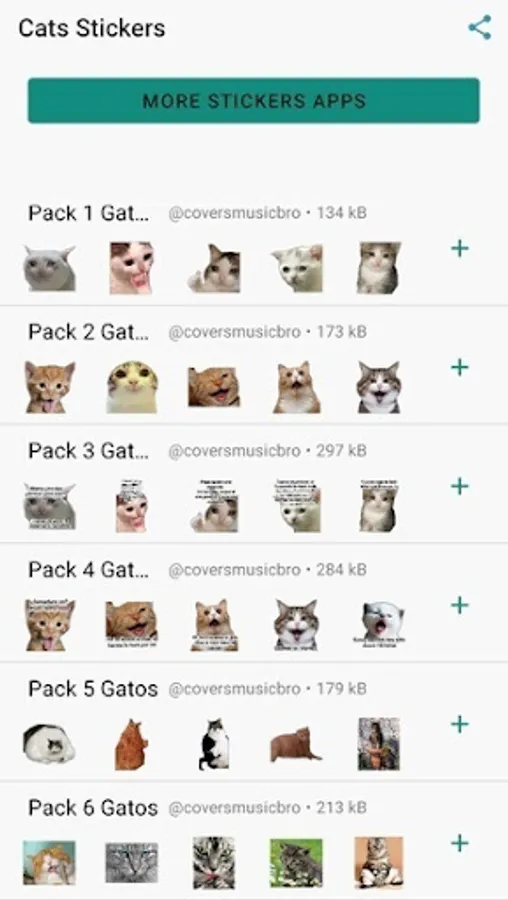Open the orange tongue-out kitten sticker in Pack 4
Viewport: 508px width, 900px height.
tap(50, 624)
